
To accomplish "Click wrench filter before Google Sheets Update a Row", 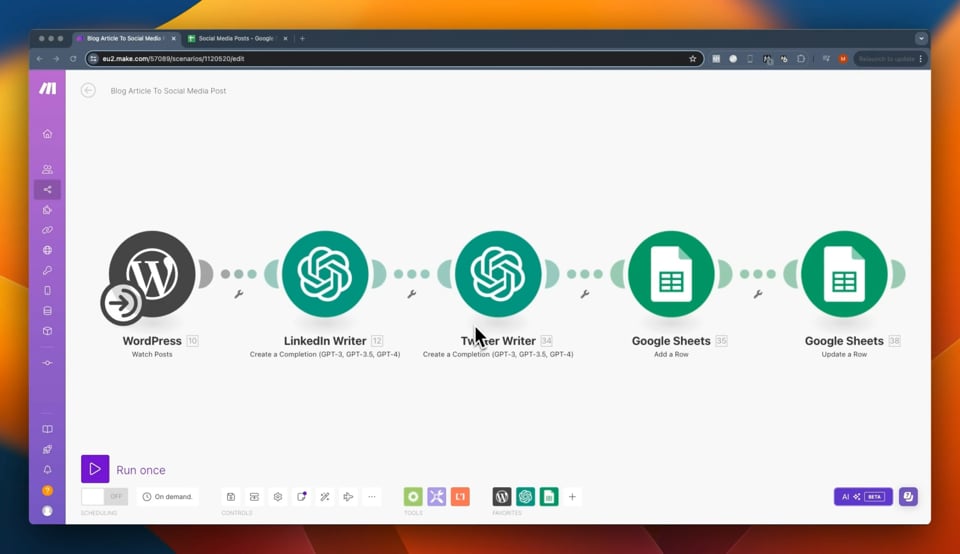I will click(x=758, y=294).
